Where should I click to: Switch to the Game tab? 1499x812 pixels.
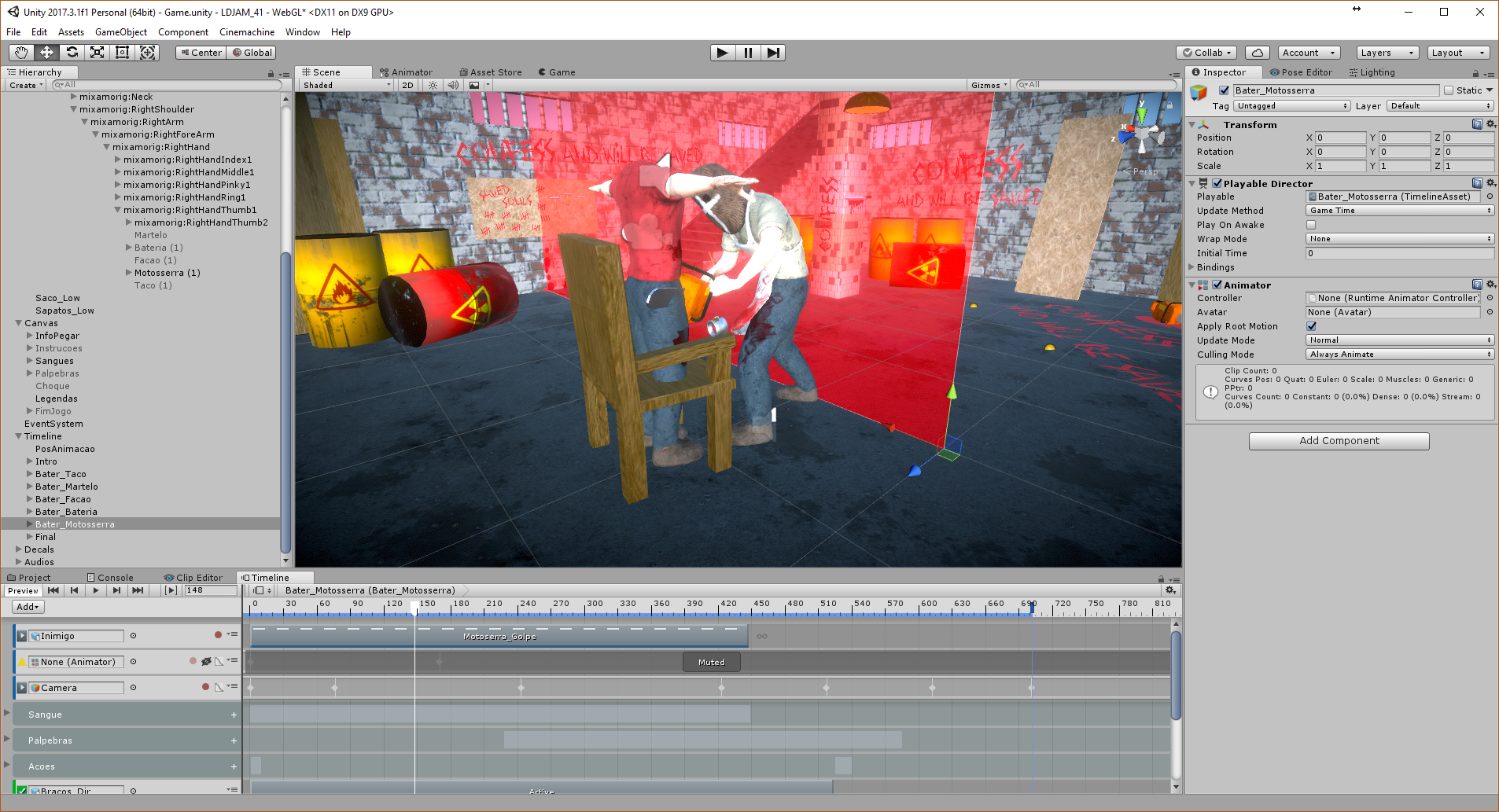coord(557,72)
